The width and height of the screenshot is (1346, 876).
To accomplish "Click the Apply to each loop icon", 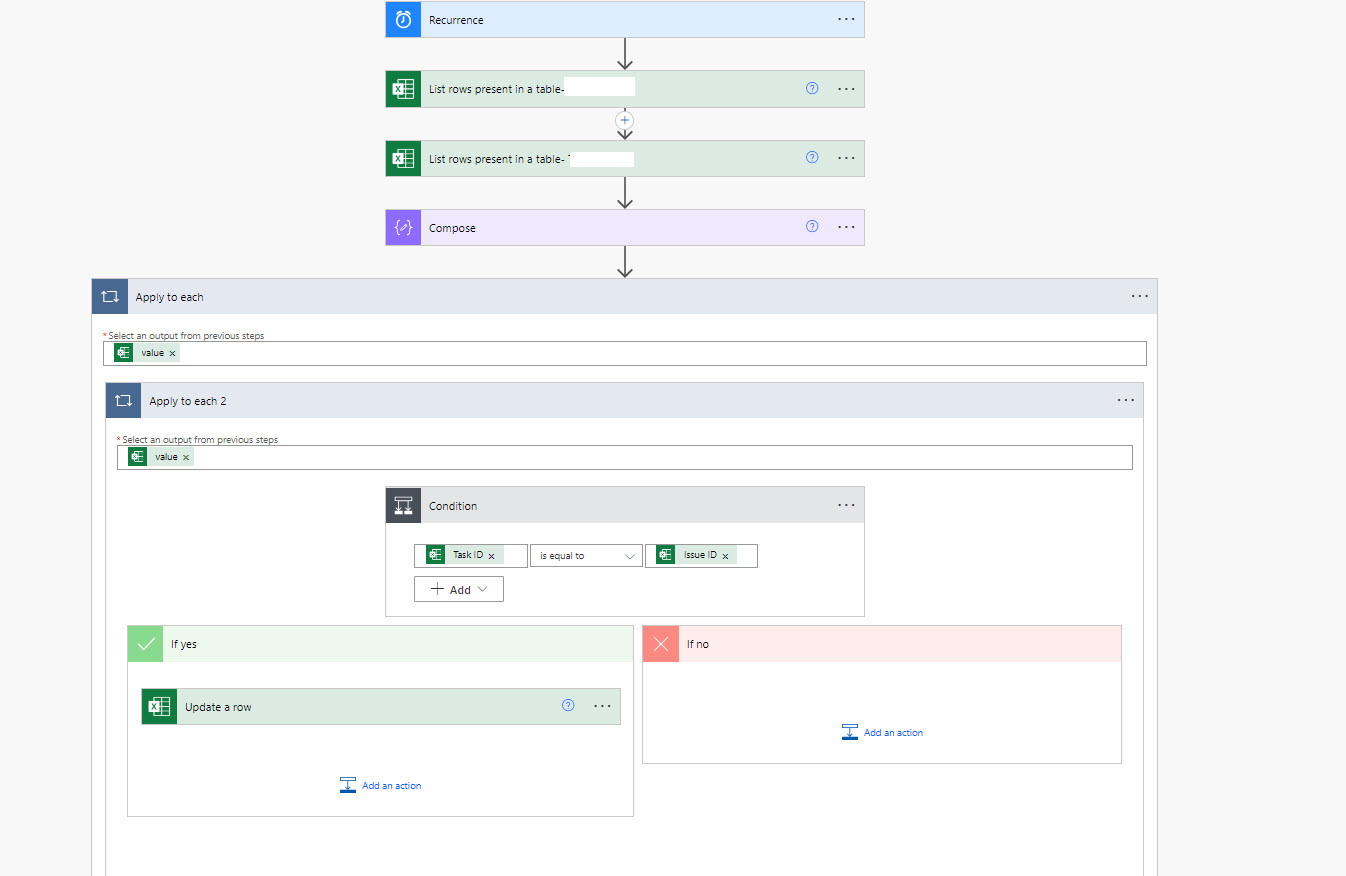I will click(110, 296).
